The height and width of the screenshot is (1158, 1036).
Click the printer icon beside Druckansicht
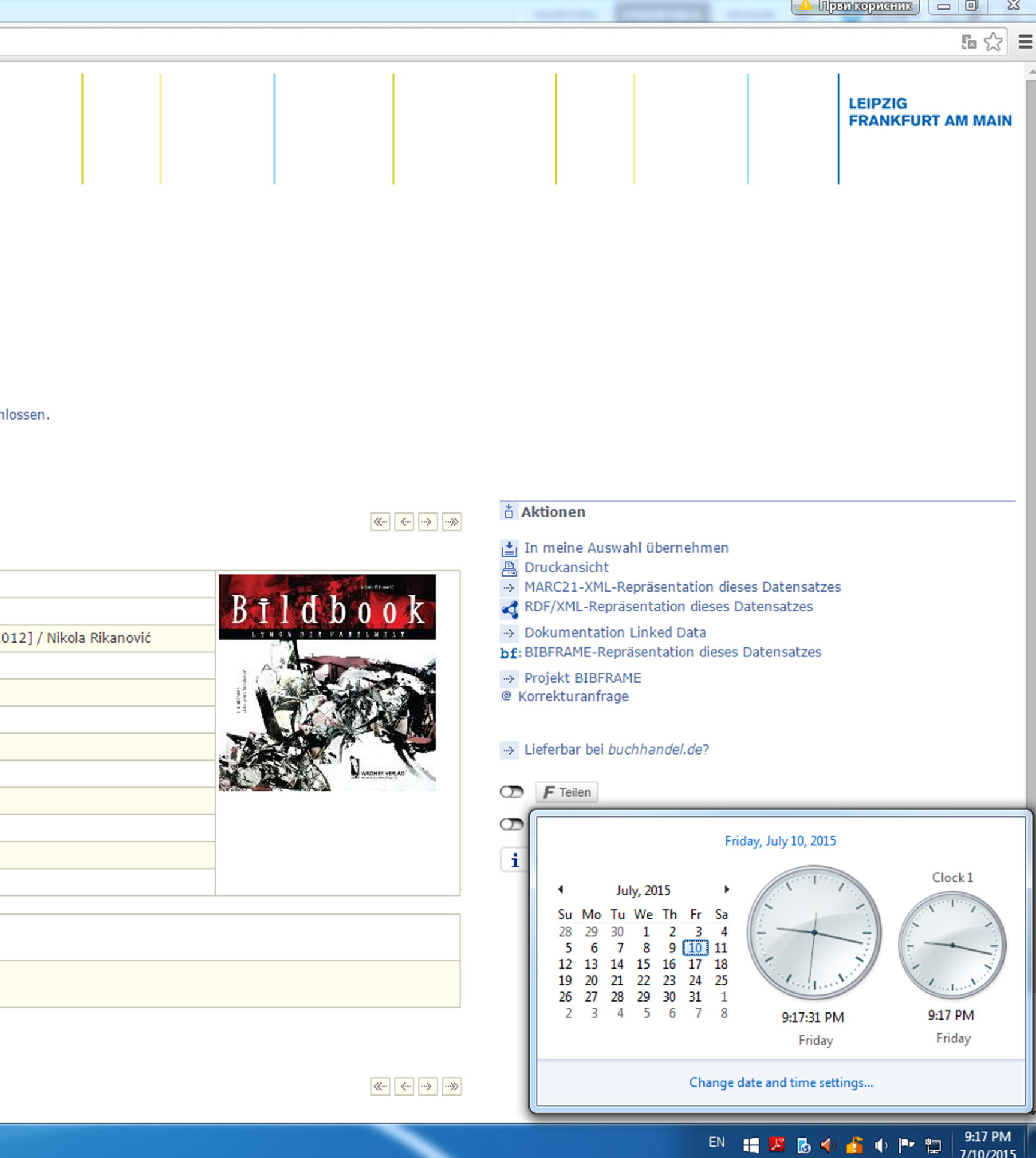(x=509, y=568)
